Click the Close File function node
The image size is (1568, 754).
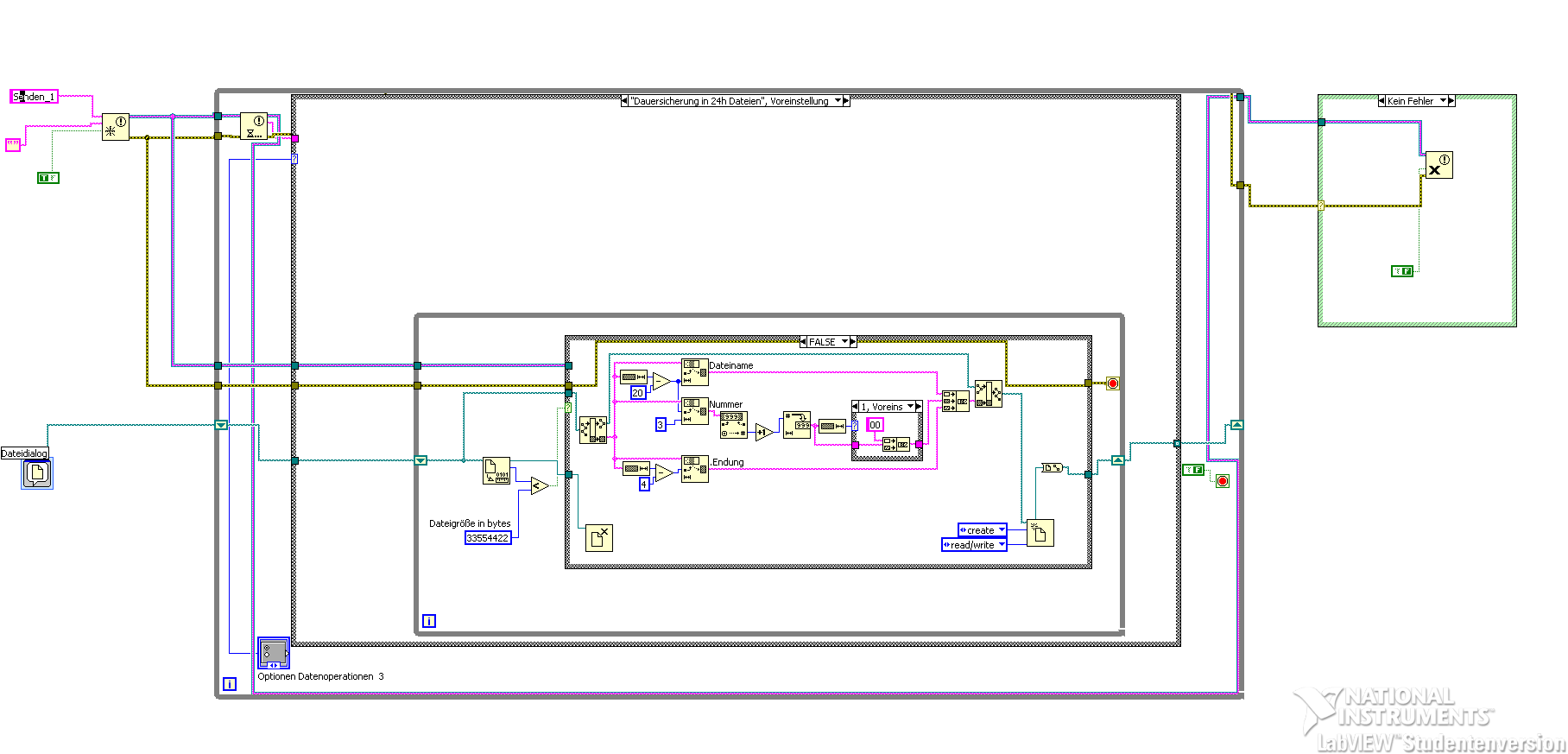coord(598,537)
